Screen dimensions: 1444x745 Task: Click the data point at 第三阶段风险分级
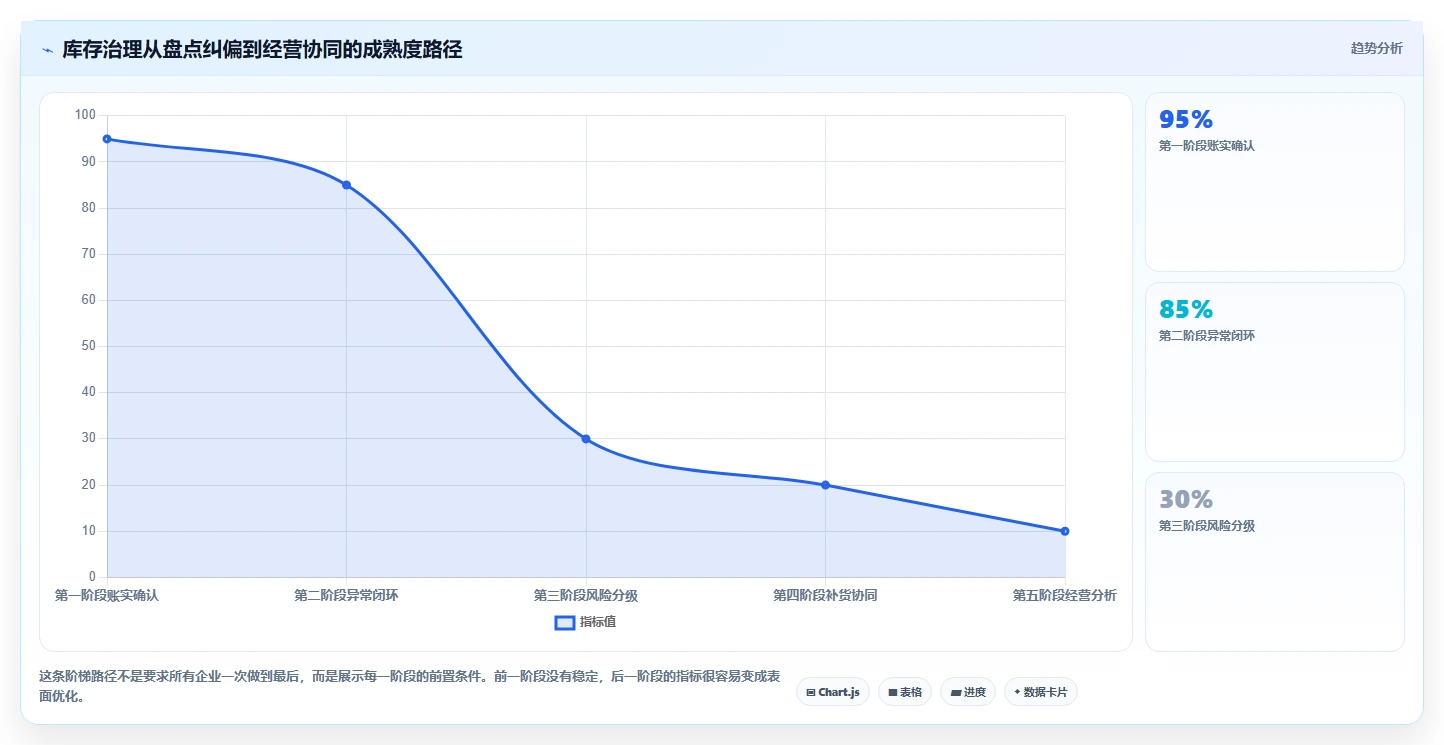click(x=586, y=439)
